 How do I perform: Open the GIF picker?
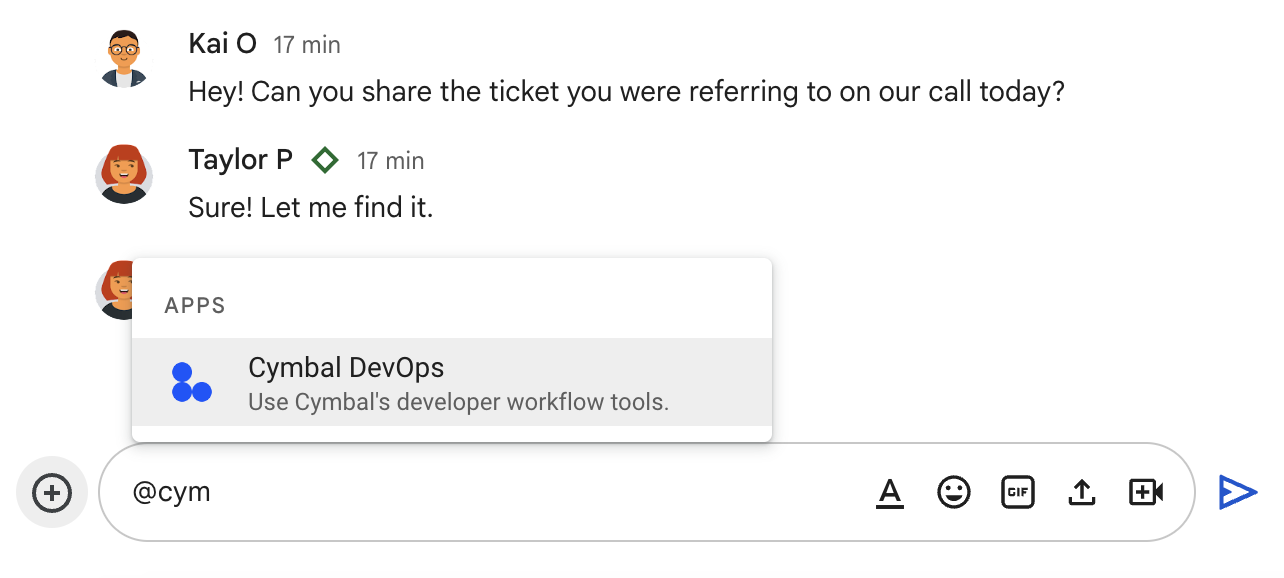[1018, 491]
